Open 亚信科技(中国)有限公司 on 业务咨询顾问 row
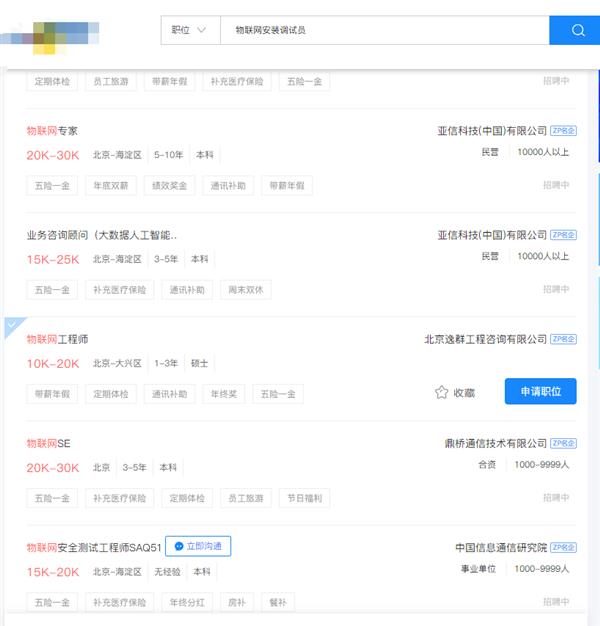This screenshot has width=600, height=626. point(492,235)
